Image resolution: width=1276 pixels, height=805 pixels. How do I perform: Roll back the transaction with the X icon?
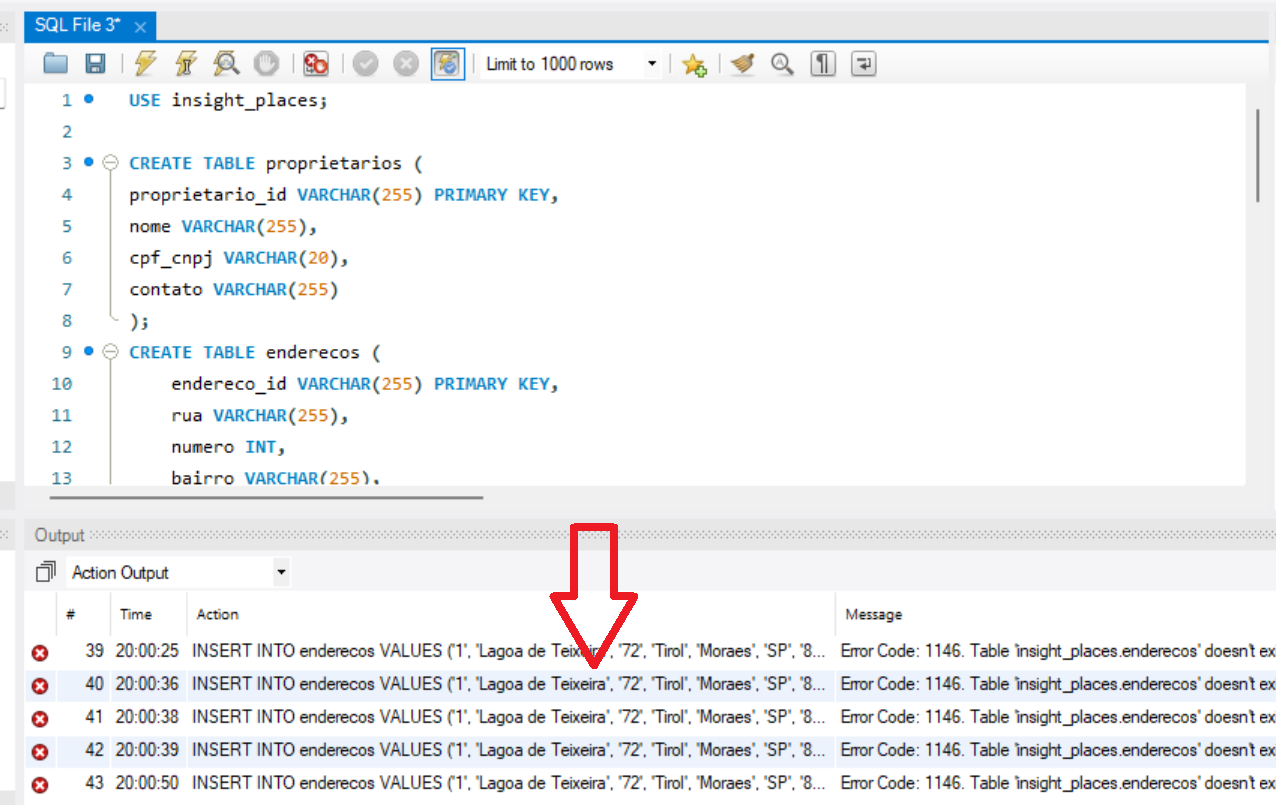pyautogui.click(x=406, y=64)
